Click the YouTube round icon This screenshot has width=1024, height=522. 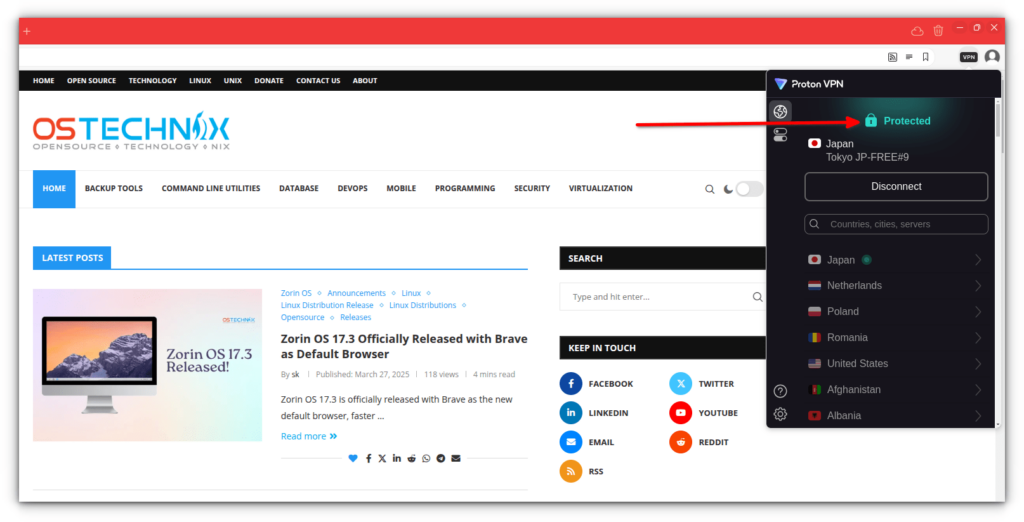coord(680,413)
